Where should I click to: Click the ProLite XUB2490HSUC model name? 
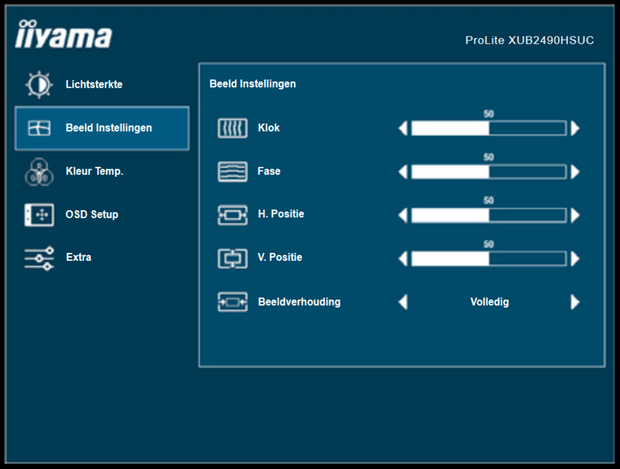pos(529,40)
